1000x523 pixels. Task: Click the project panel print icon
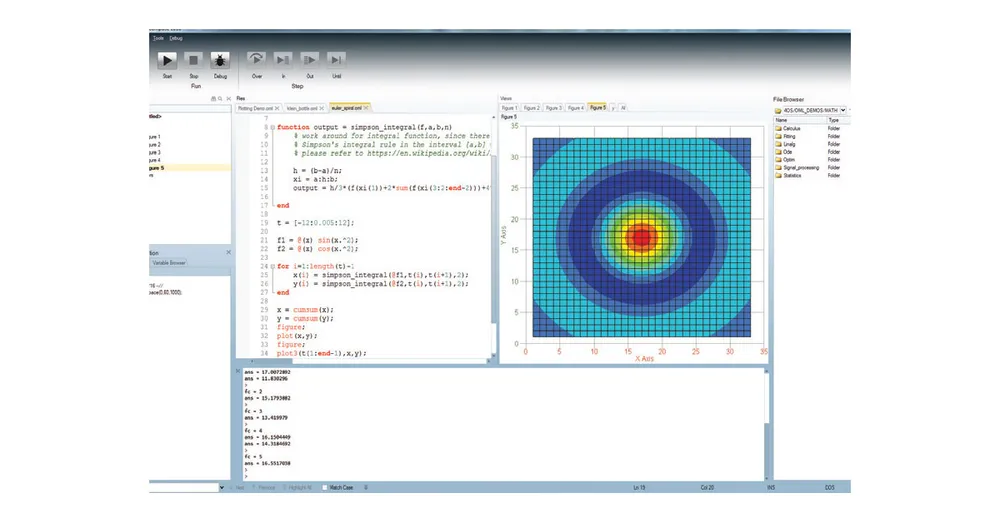(214, 99)
